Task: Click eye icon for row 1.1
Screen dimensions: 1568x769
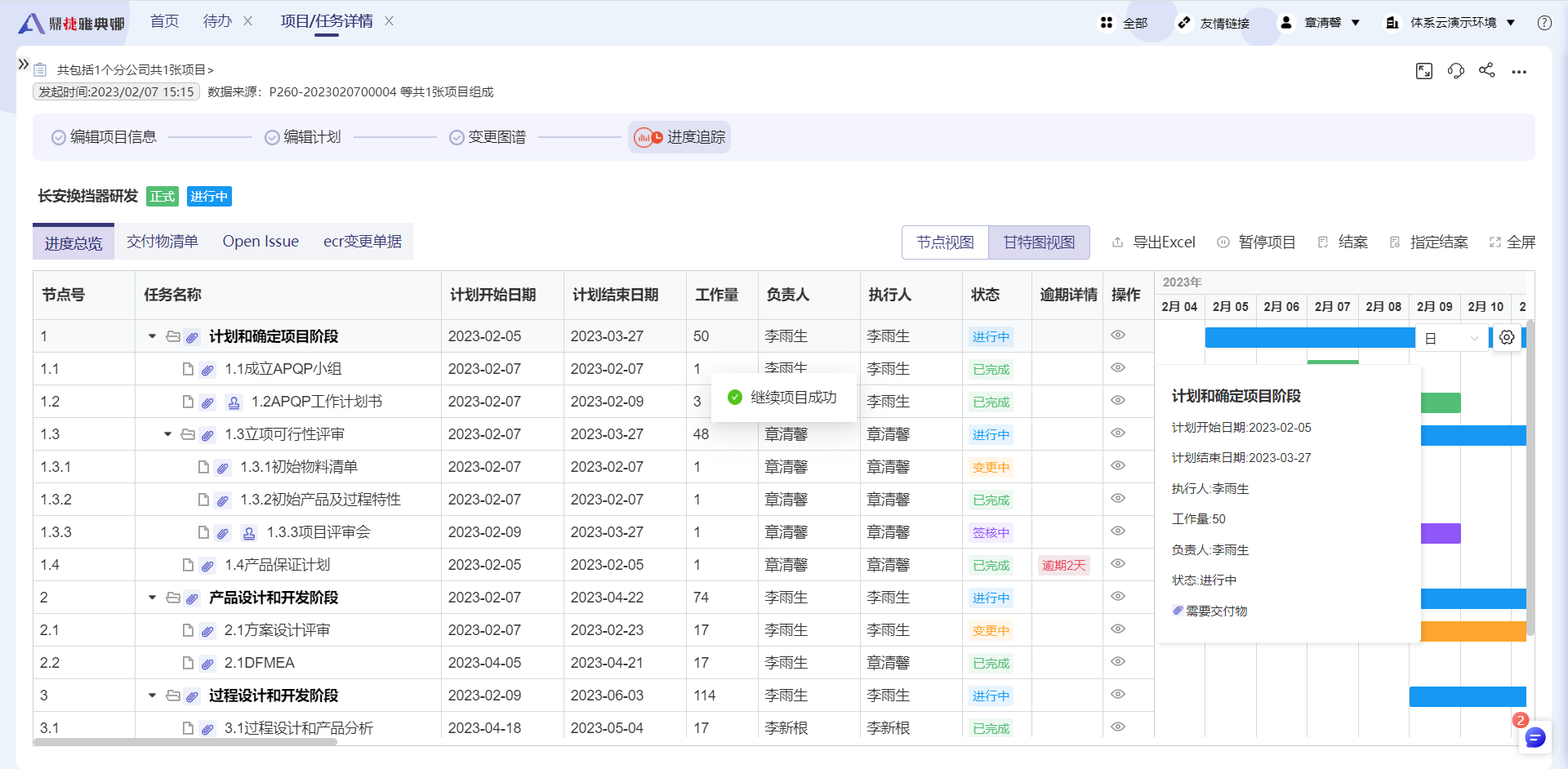Action: pos(1118,367)
